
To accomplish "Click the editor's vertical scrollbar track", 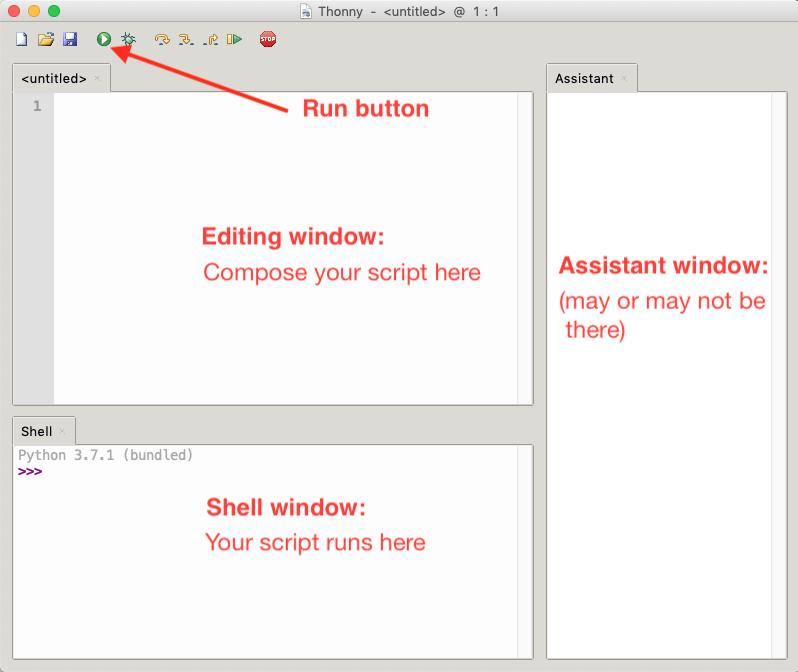I will click(x=525, y=248).
